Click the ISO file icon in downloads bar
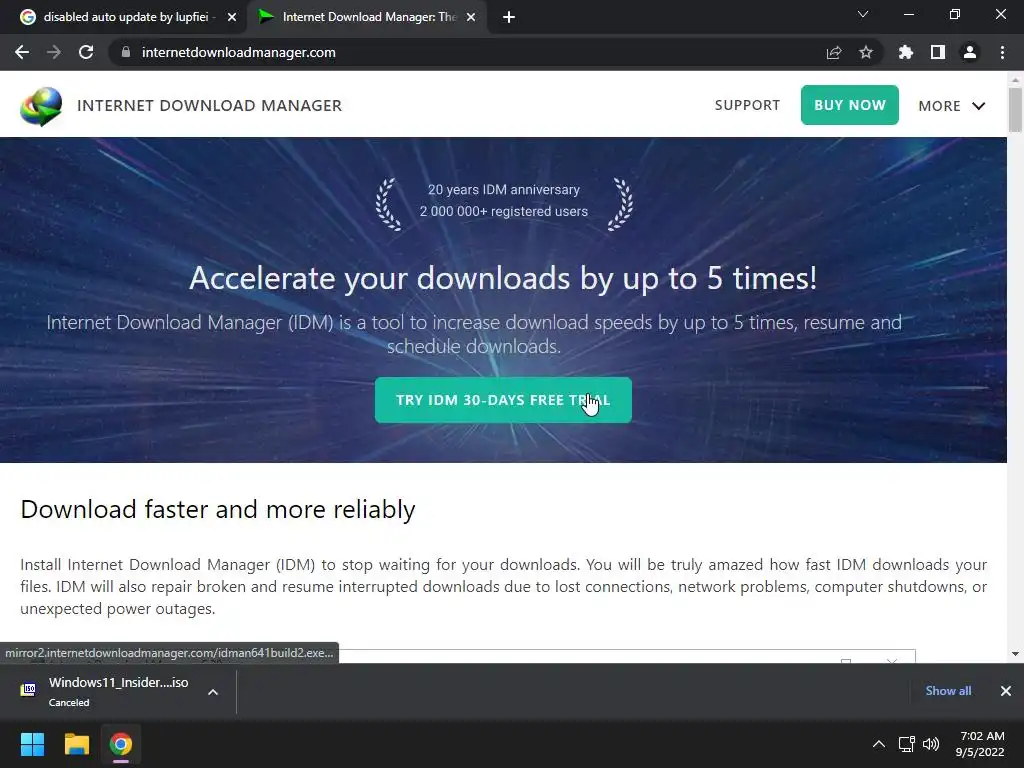Viewport: 1024px width, 768px height. (x=28, y=690)
